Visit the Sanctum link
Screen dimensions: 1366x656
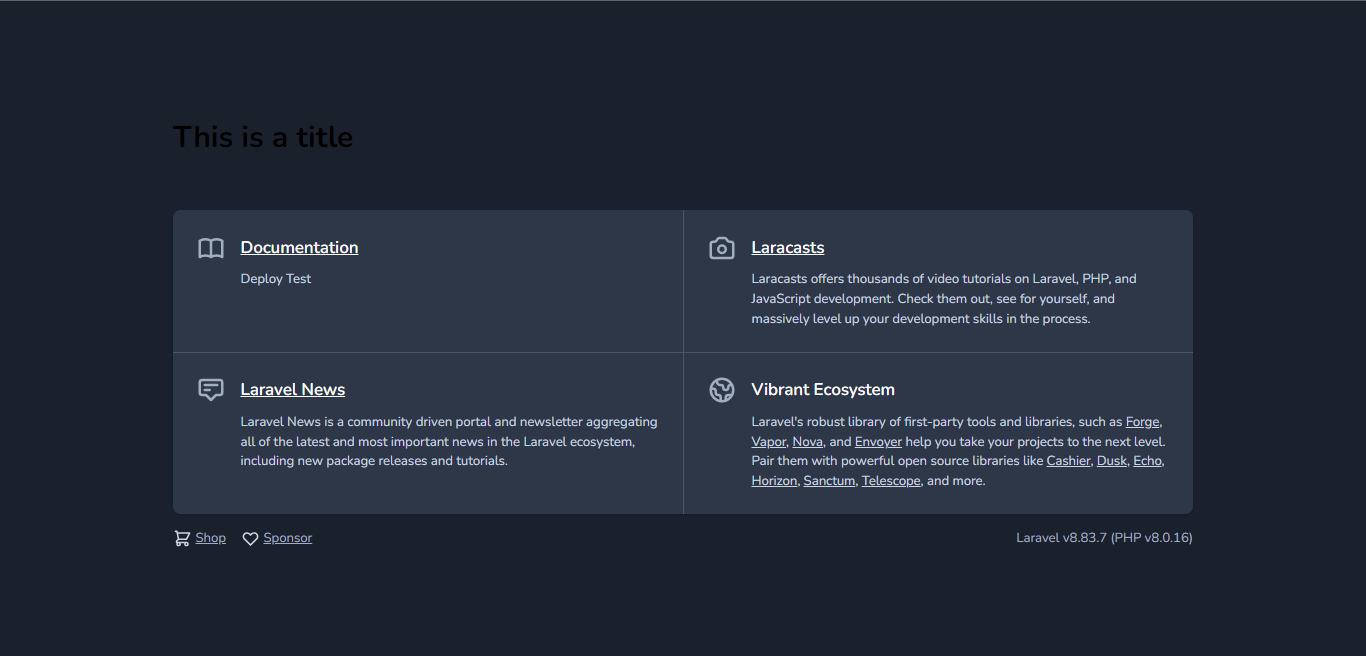[830, 481]
